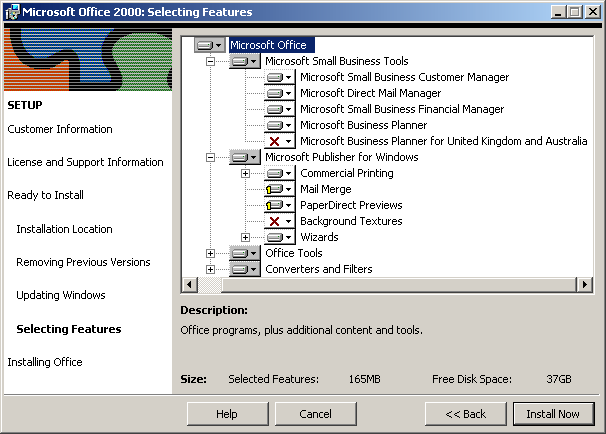The image size is (606, 434).
Task: Click drive icon beside Converters and Filters
Action: [245, 269]
